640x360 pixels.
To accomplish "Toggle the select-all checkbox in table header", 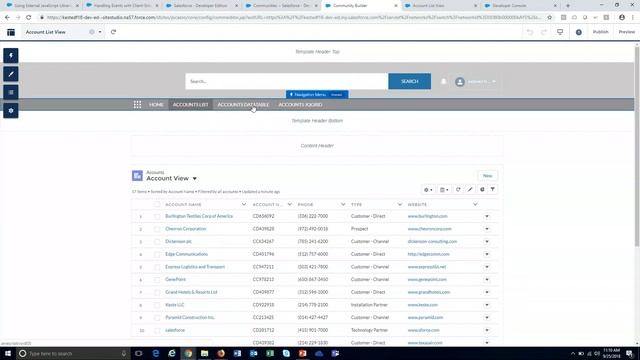I will coord(157,204).
